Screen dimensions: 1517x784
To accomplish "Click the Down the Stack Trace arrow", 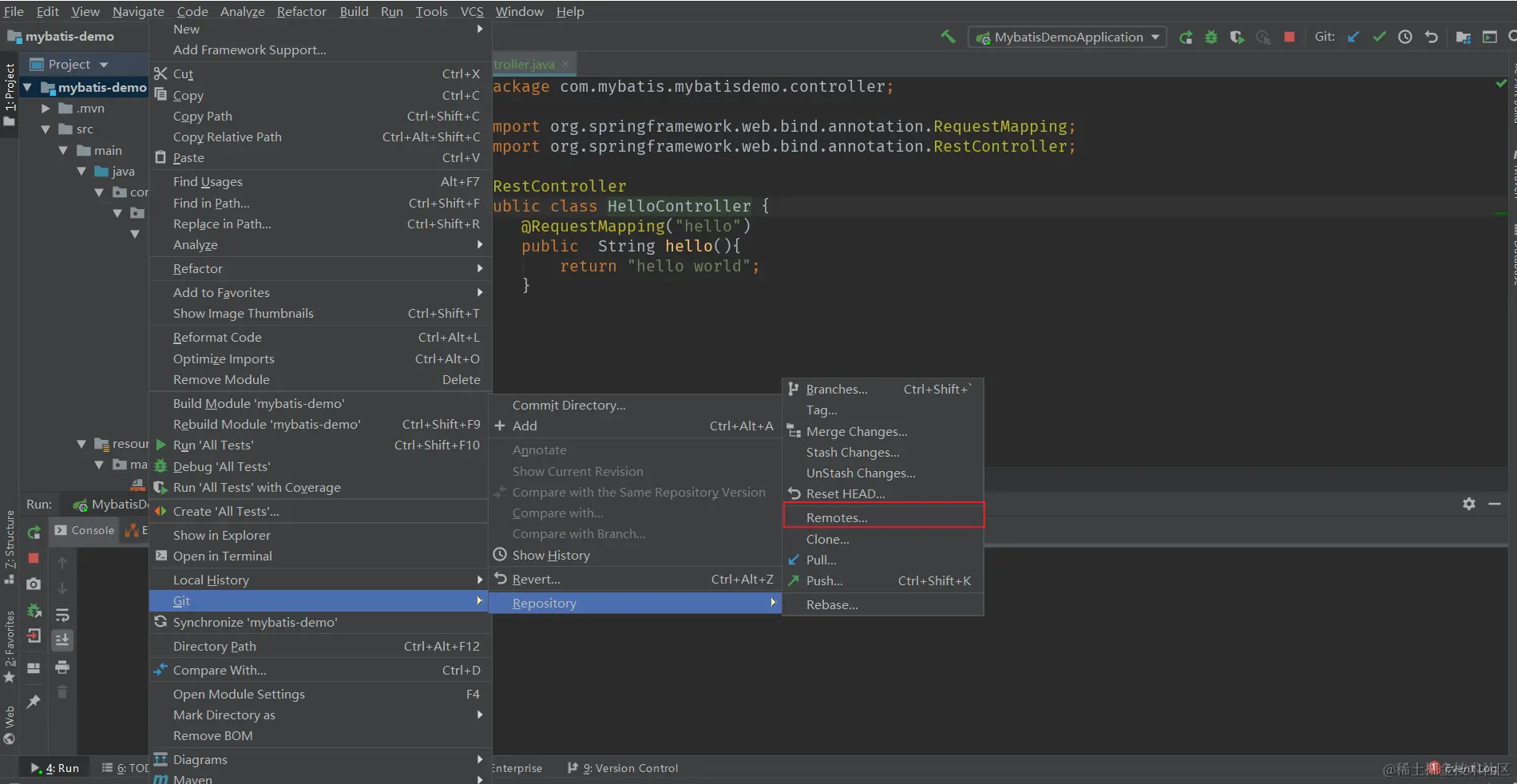I will tap(62, 588).
